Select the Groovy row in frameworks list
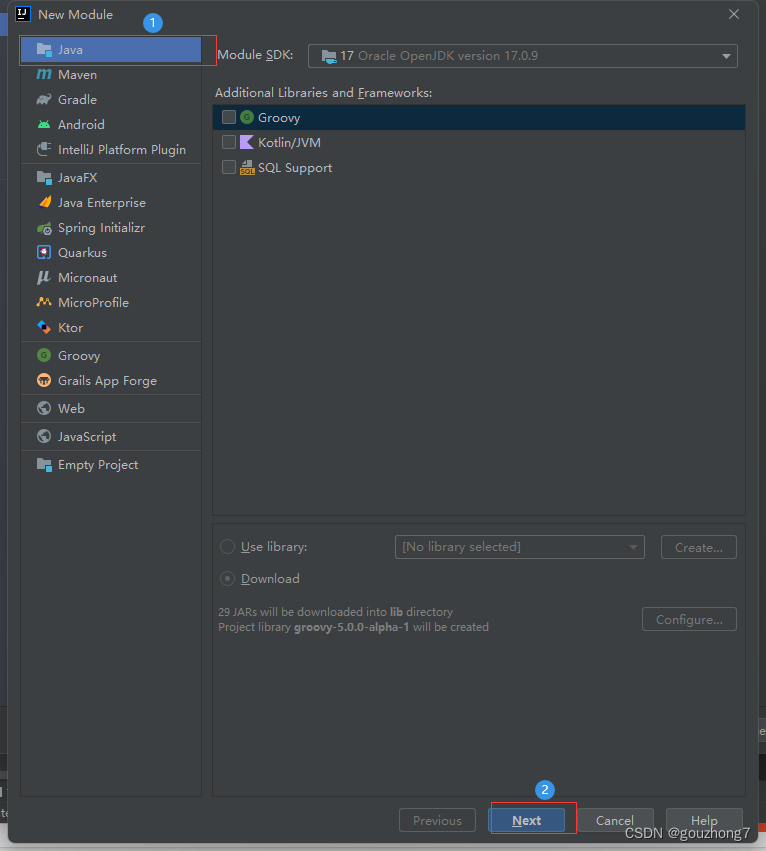Image resolution: width=766 pixels, height=851 pixels. click(479, 117)
